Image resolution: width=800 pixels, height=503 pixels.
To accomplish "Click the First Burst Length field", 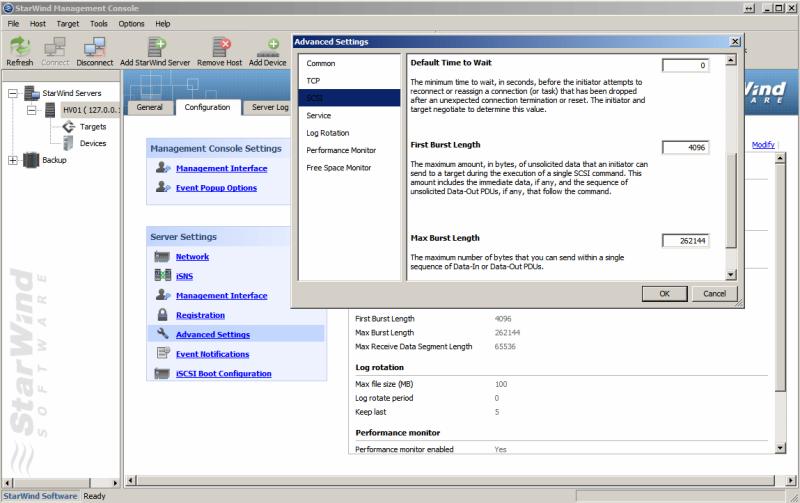I will 685,147.
